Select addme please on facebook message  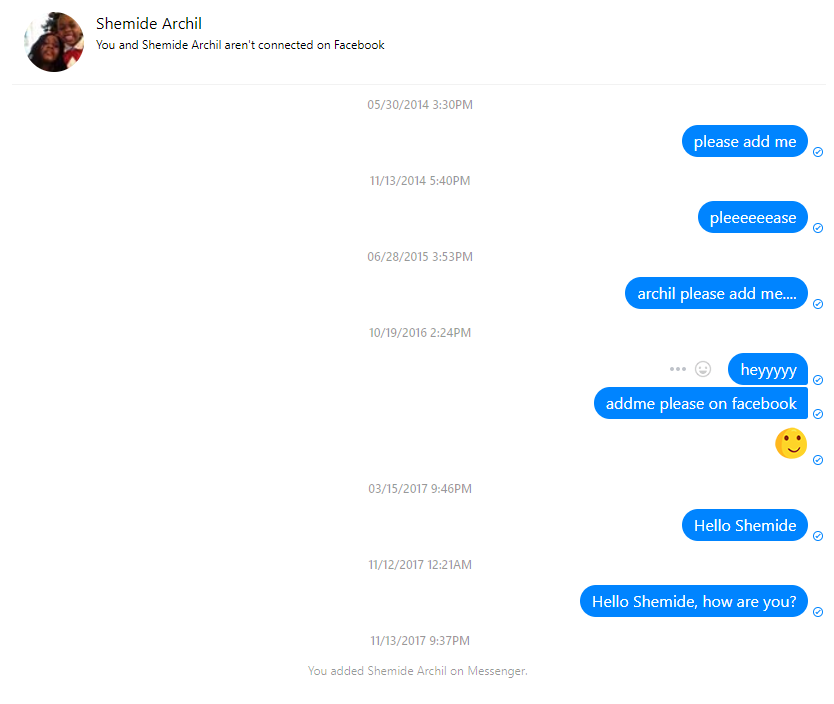701,403
